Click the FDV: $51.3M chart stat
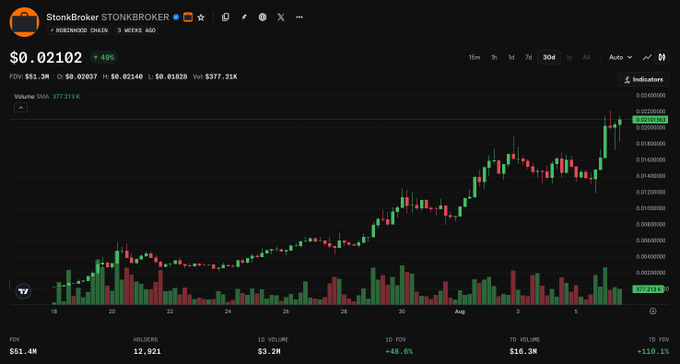Screen dimensions: 680x364 click(29, 77)
